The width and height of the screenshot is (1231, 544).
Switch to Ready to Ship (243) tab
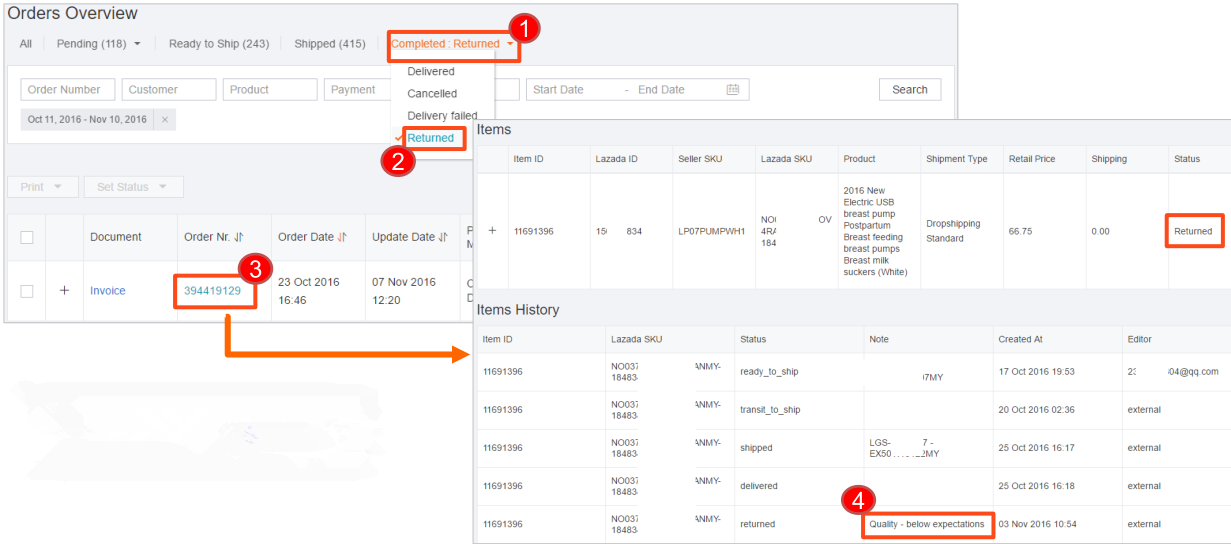(x=218, y=44)
